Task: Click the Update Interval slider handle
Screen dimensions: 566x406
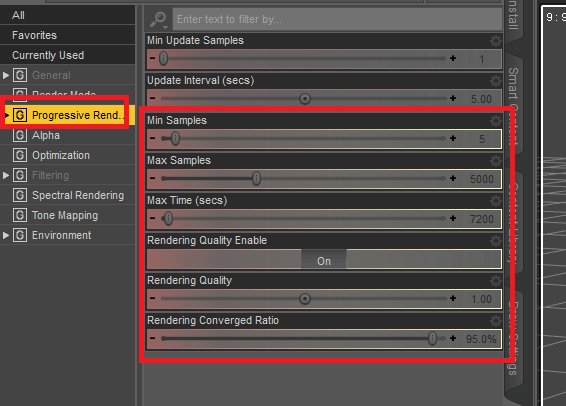Action: pos(305,99)
